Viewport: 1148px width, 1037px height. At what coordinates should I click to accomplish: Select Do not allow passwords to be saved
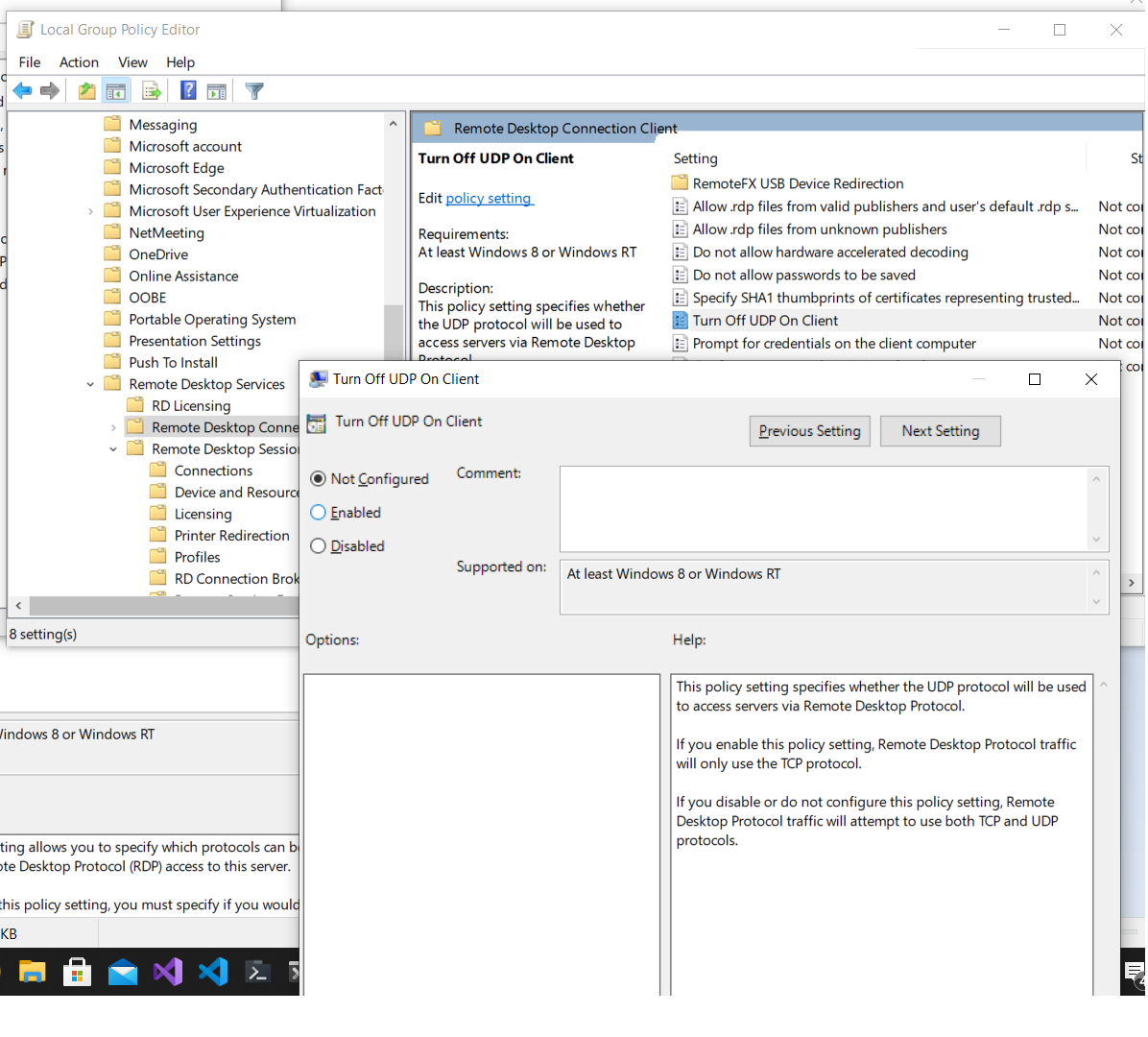point(804,275)
